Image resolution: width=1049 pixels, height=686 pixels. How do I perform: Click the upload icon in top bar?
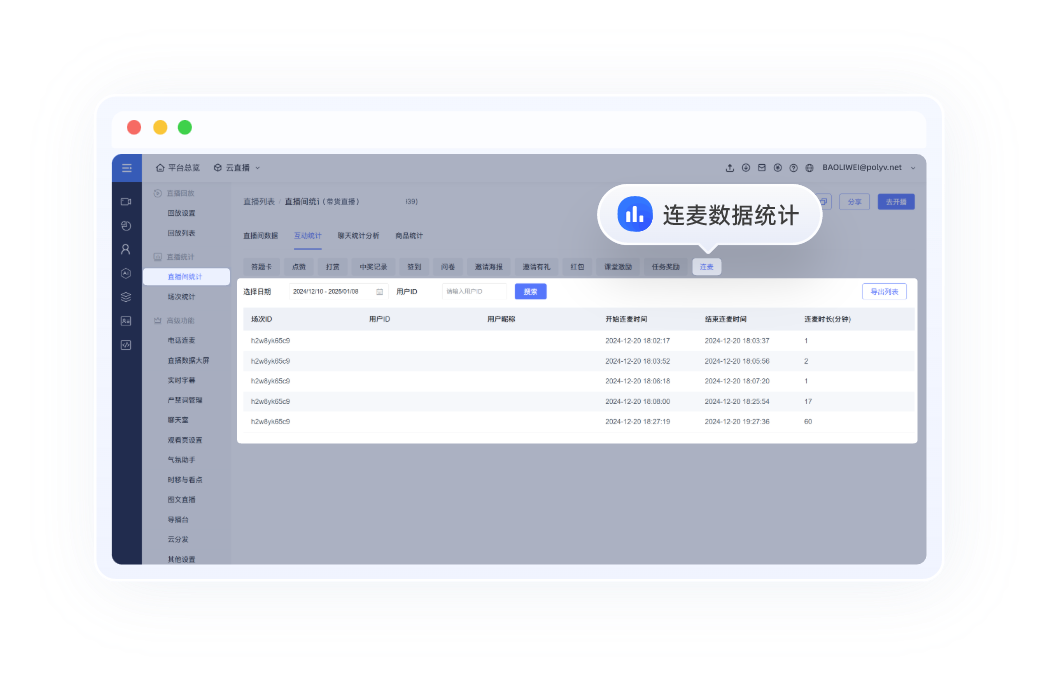730,168
